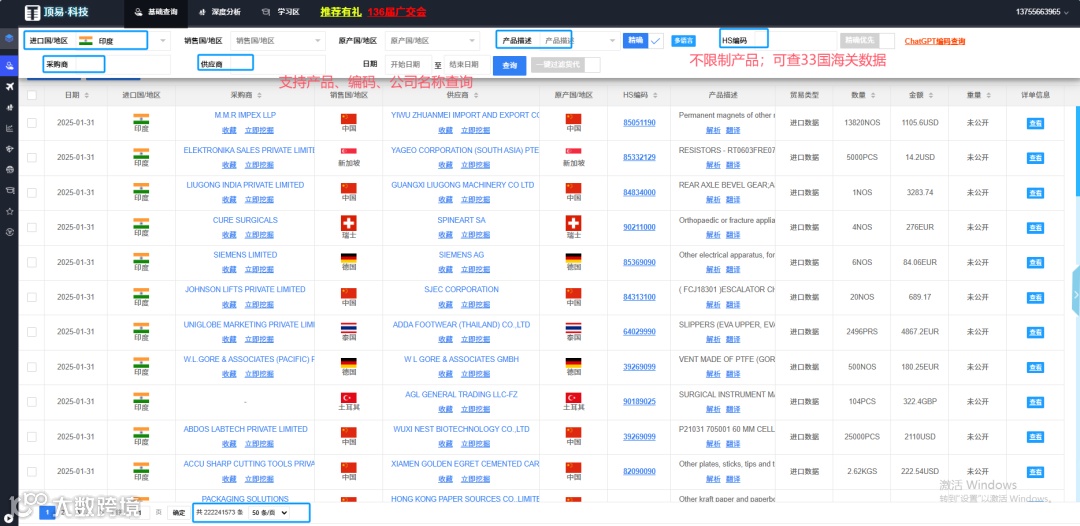This screenshot has height=526, width=1080.
Task: Click the pagination 确定 button
Action: pos(179,512)
